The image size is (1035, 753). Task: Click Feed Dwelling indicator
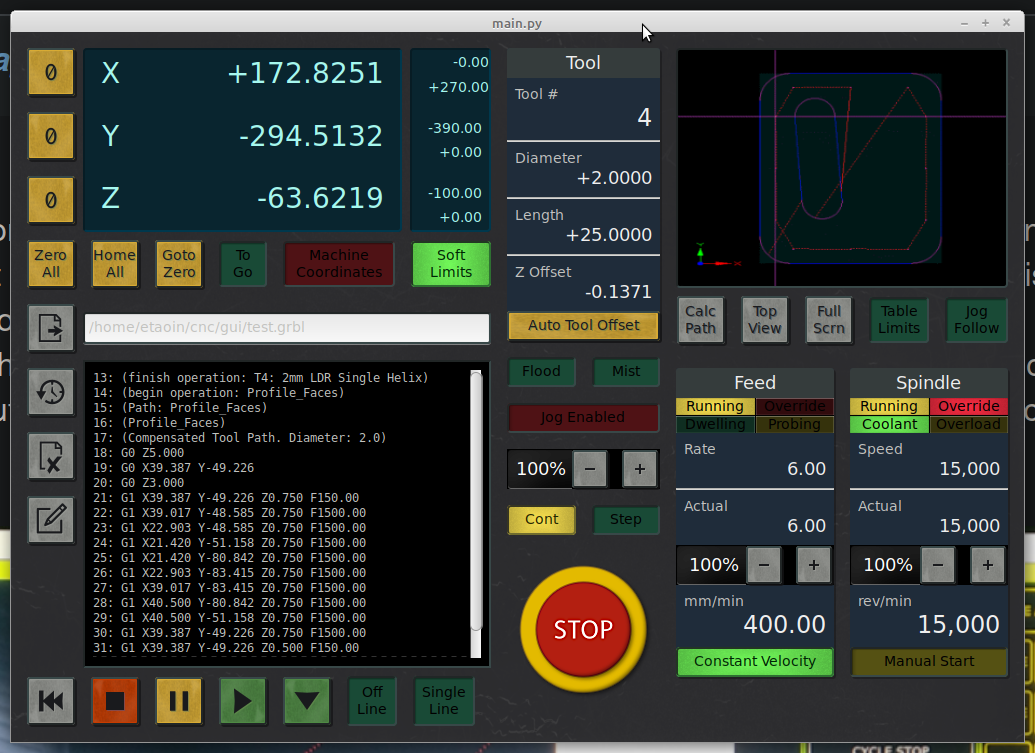pos(716,424)
